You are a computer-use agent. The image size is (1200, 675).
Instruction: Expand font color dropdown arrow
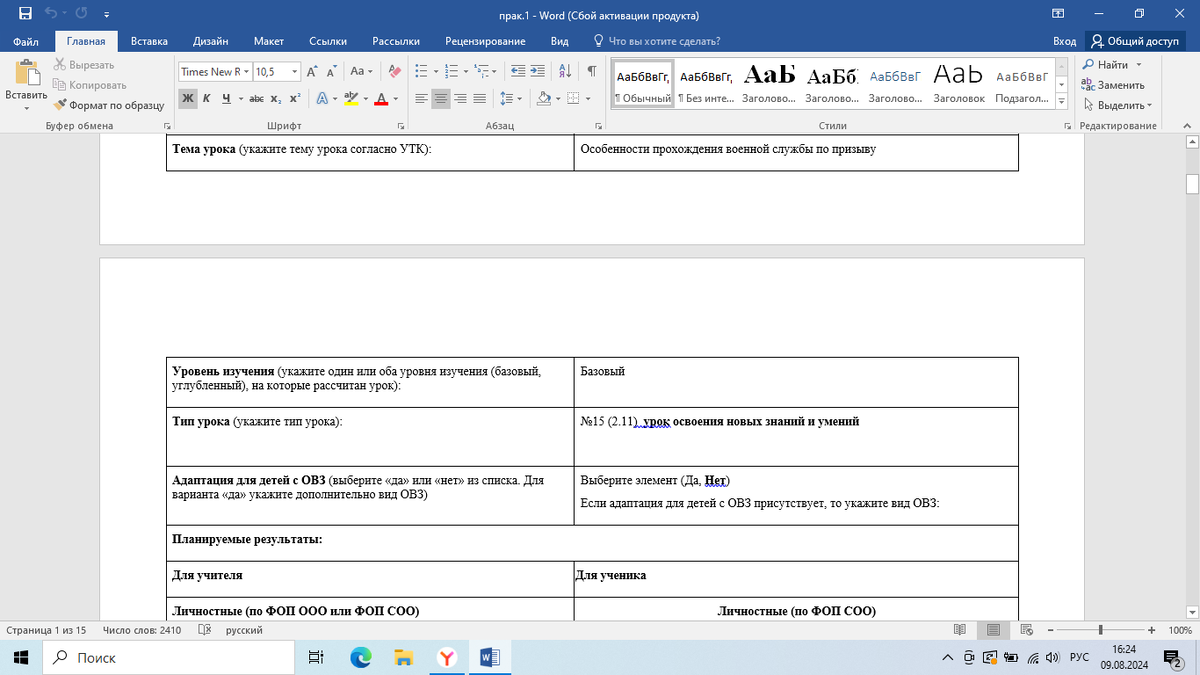[x=395, y=99]
